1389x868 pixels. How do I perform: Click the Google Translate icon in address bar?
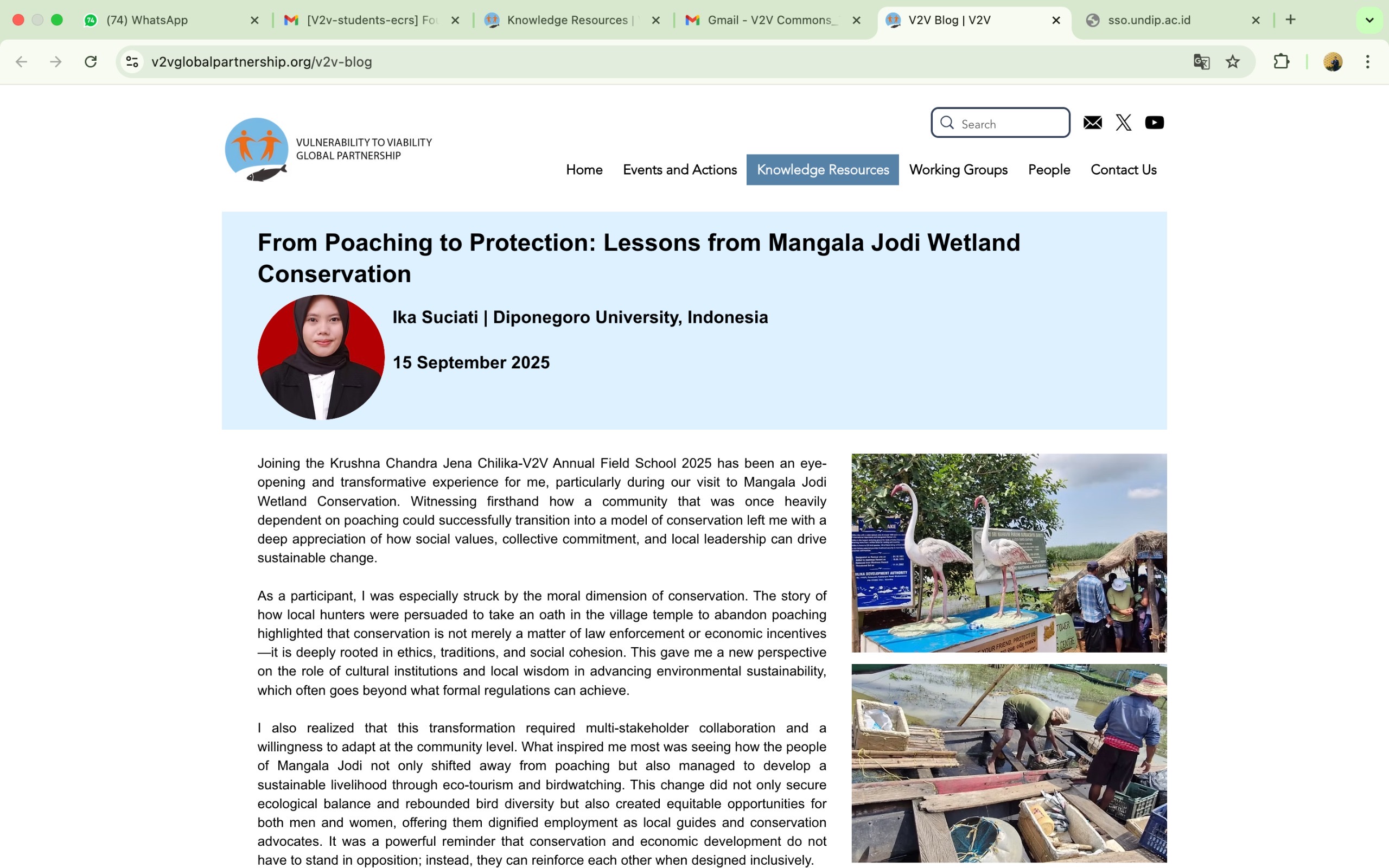(x=1201, y=61)
